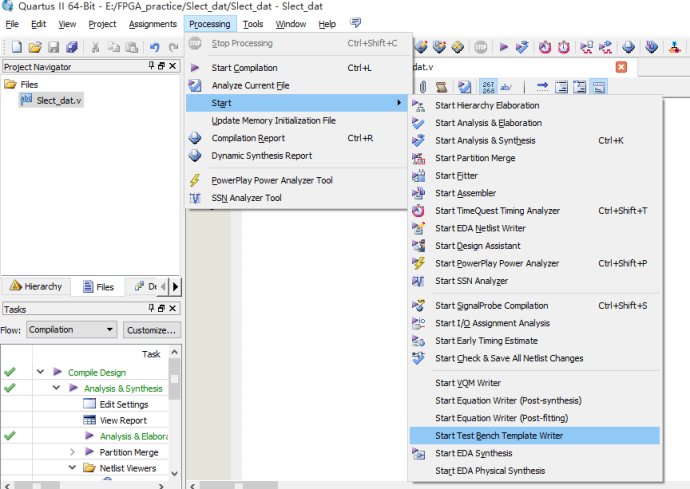Click the New file toolbar icon
Image resolution: width=690 pixels, height=489 pixels.
(x=16, y=47)
